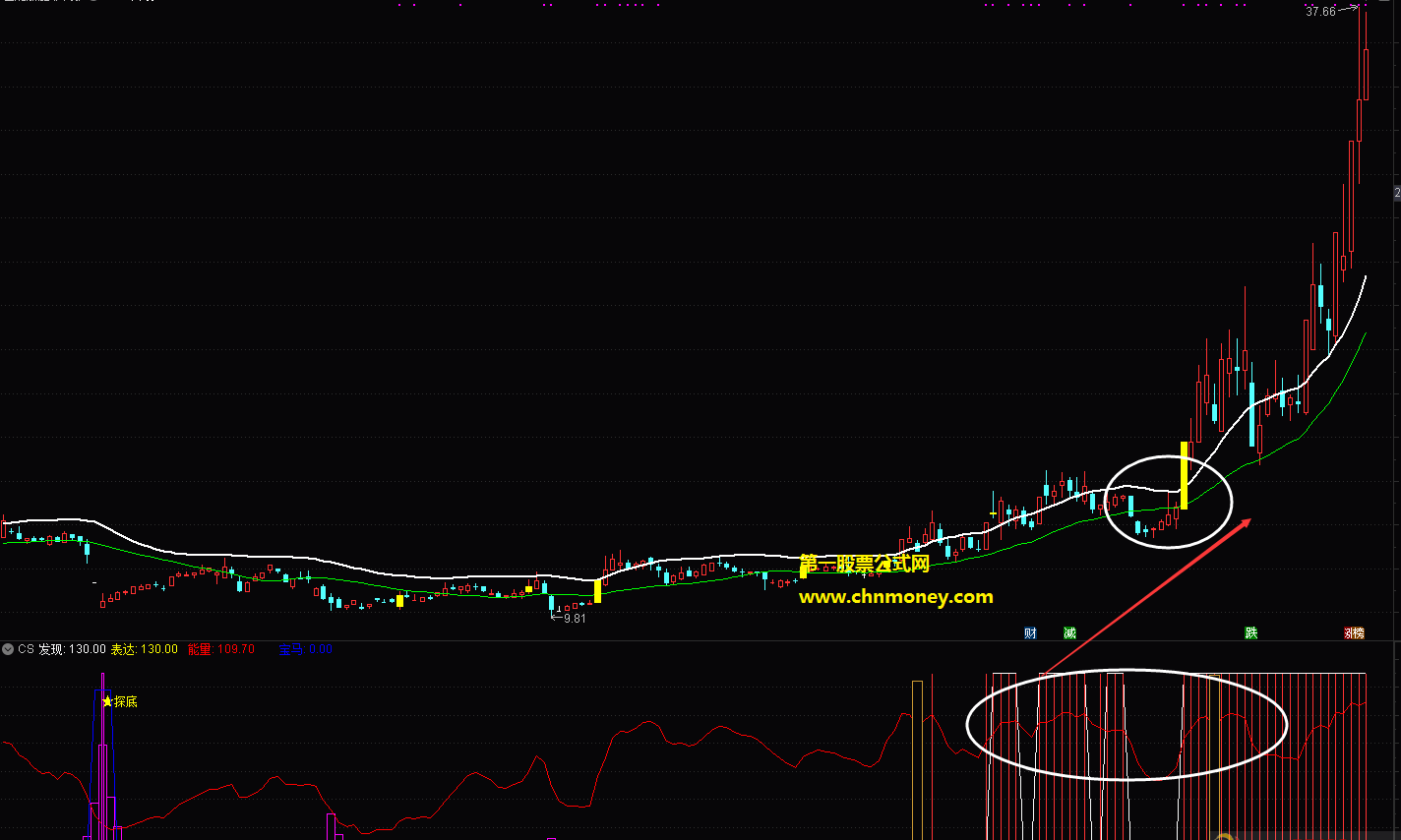Select the yellow 表达 130.00 label

(144, 649)
